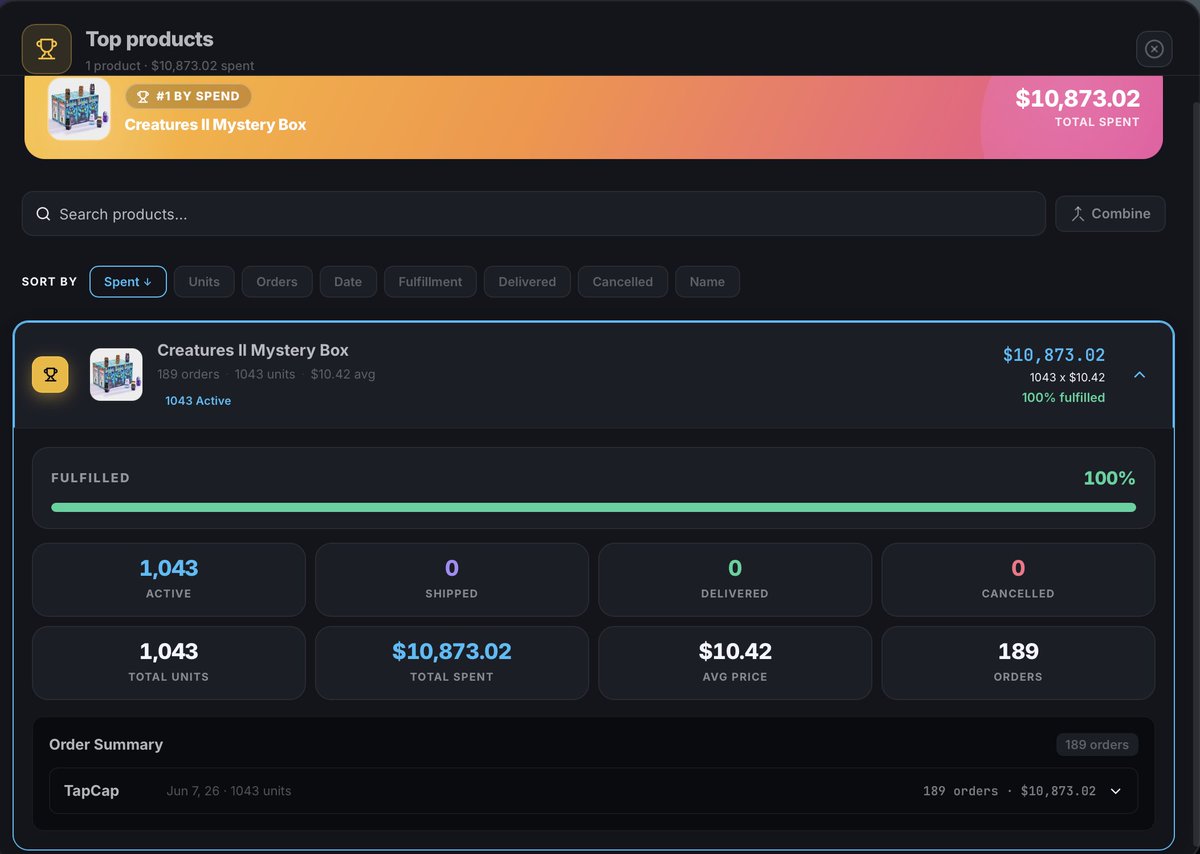The width and height of the screenshot is (1200, 854).
Task: Click the product image in the Creatures II Mystery Box row
Action: 116,375
